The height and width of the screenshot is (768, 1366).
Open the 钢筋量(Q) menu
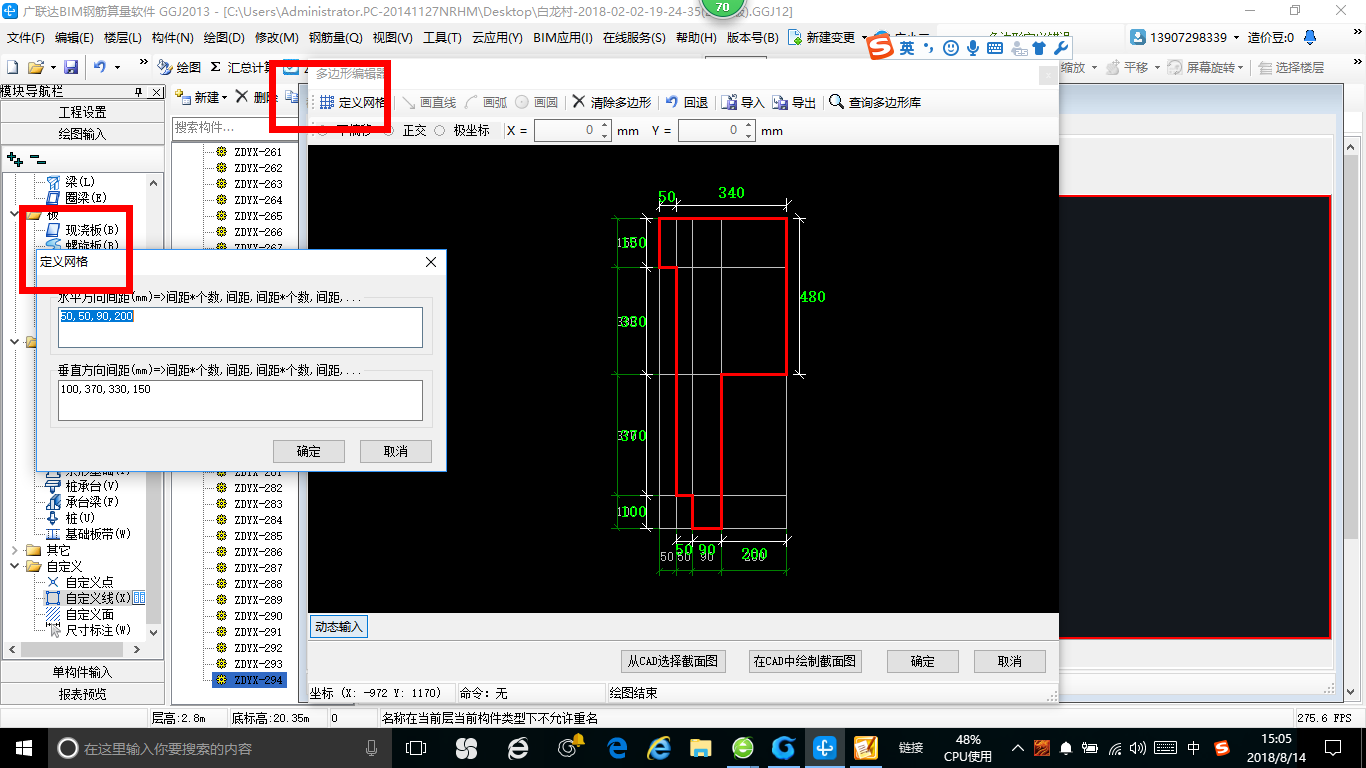pos(335,38)
